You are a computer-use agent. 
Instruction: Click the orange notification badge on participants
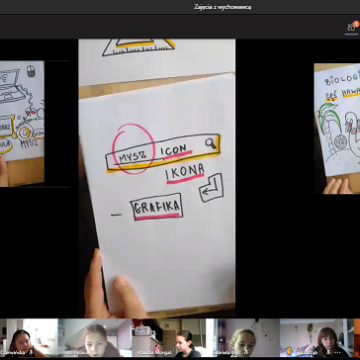click(356, 24)
